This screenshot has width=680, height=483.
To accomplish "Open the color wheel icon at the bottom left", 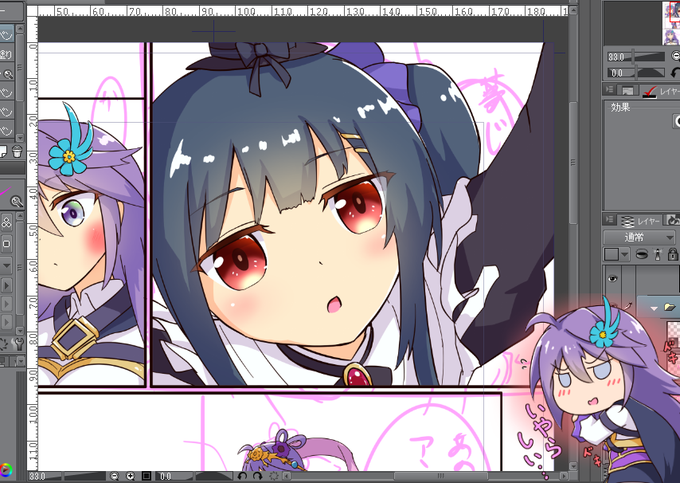I will pyautogui.click(x=6, y=469).
